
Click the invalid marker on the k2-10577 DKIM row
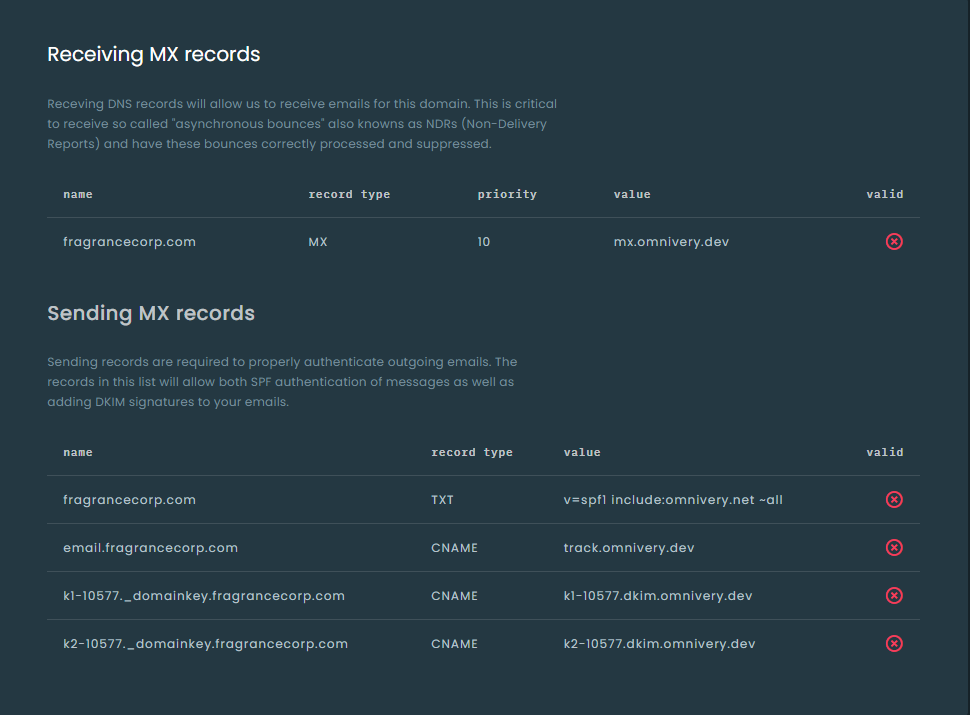coord(894,643)
